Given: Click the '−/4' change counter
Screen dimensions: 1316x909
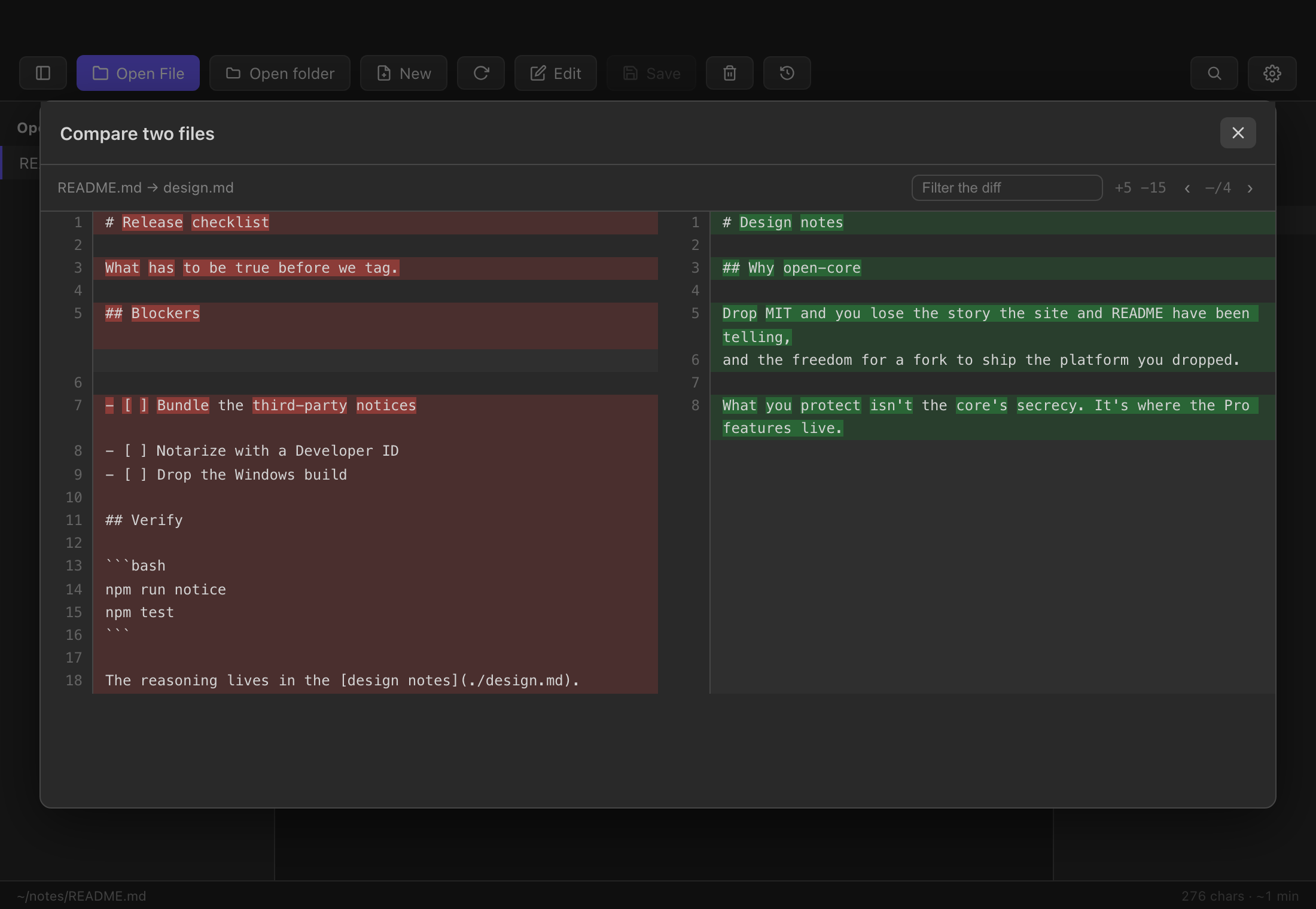Looking at the screenshot, I should (x=1218, y=188).
